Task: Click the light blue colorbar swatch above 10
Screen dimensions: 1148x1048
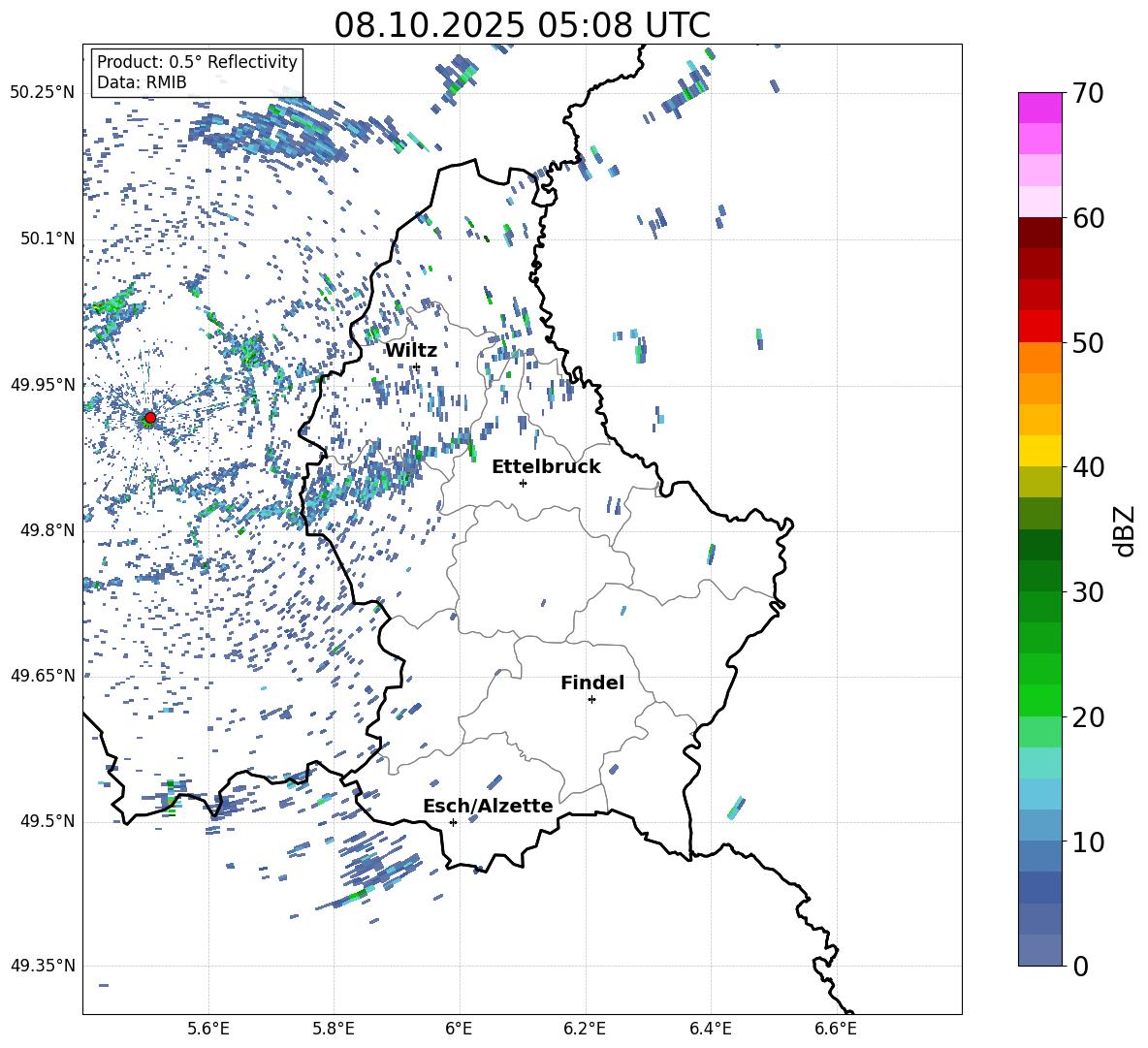Action: 1039,826
